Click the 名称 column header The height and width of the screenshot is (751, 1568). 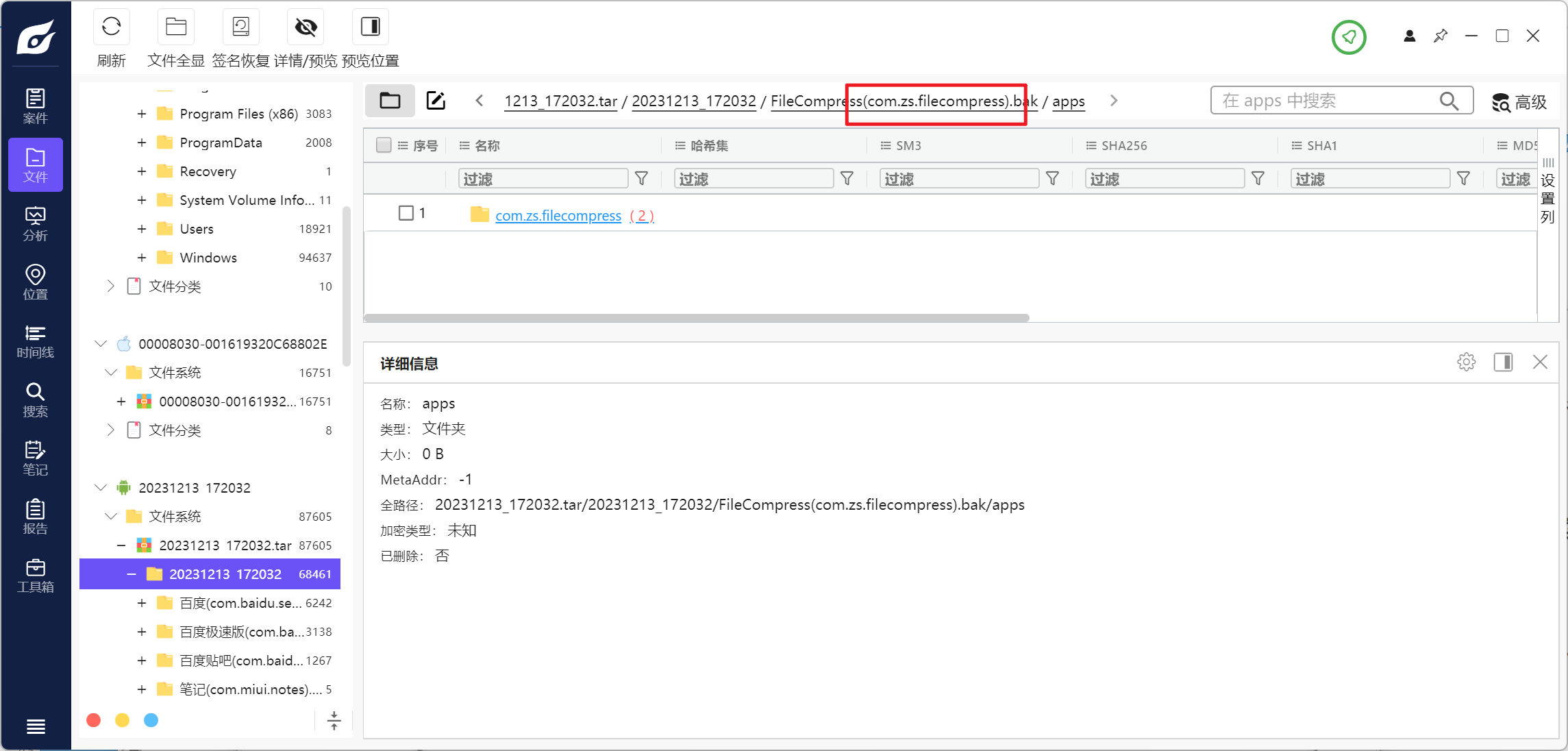tap(487, 145)
